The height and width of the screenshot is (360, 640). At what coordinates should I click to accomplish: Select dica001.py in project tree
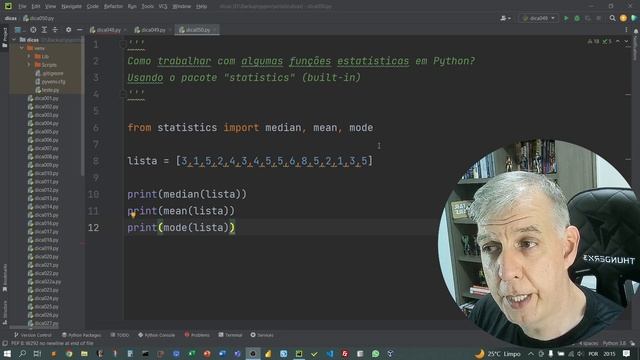(43, 98)
